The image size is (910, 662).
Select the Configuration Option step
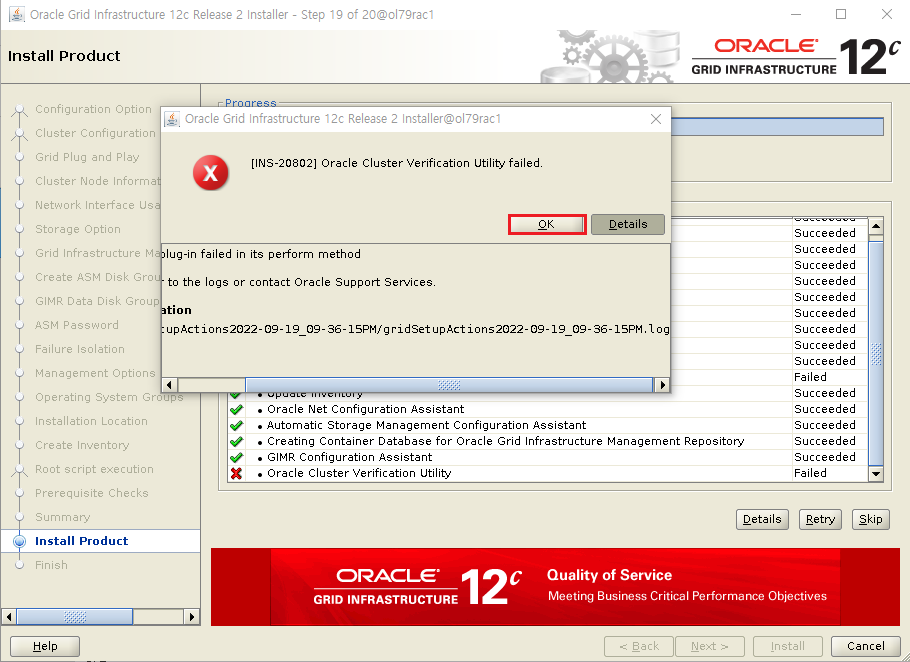(x=93, y=109)
